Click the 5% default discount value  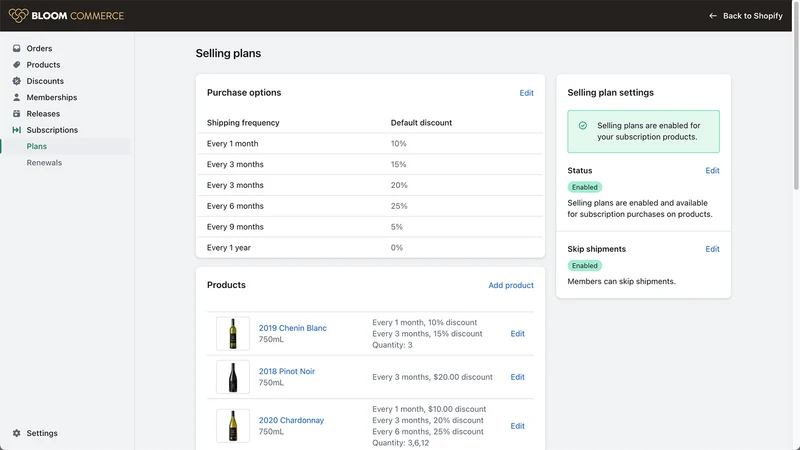click(396, 227)
